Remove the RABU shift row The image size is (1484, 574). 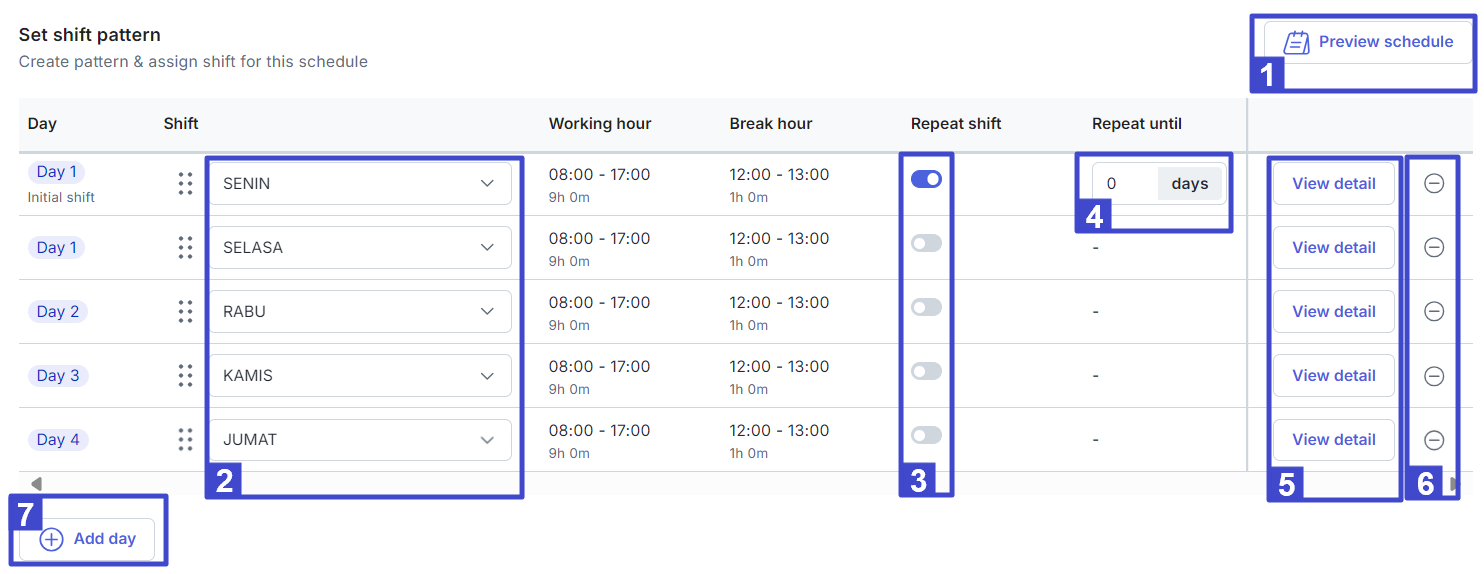coord(1433,311)
